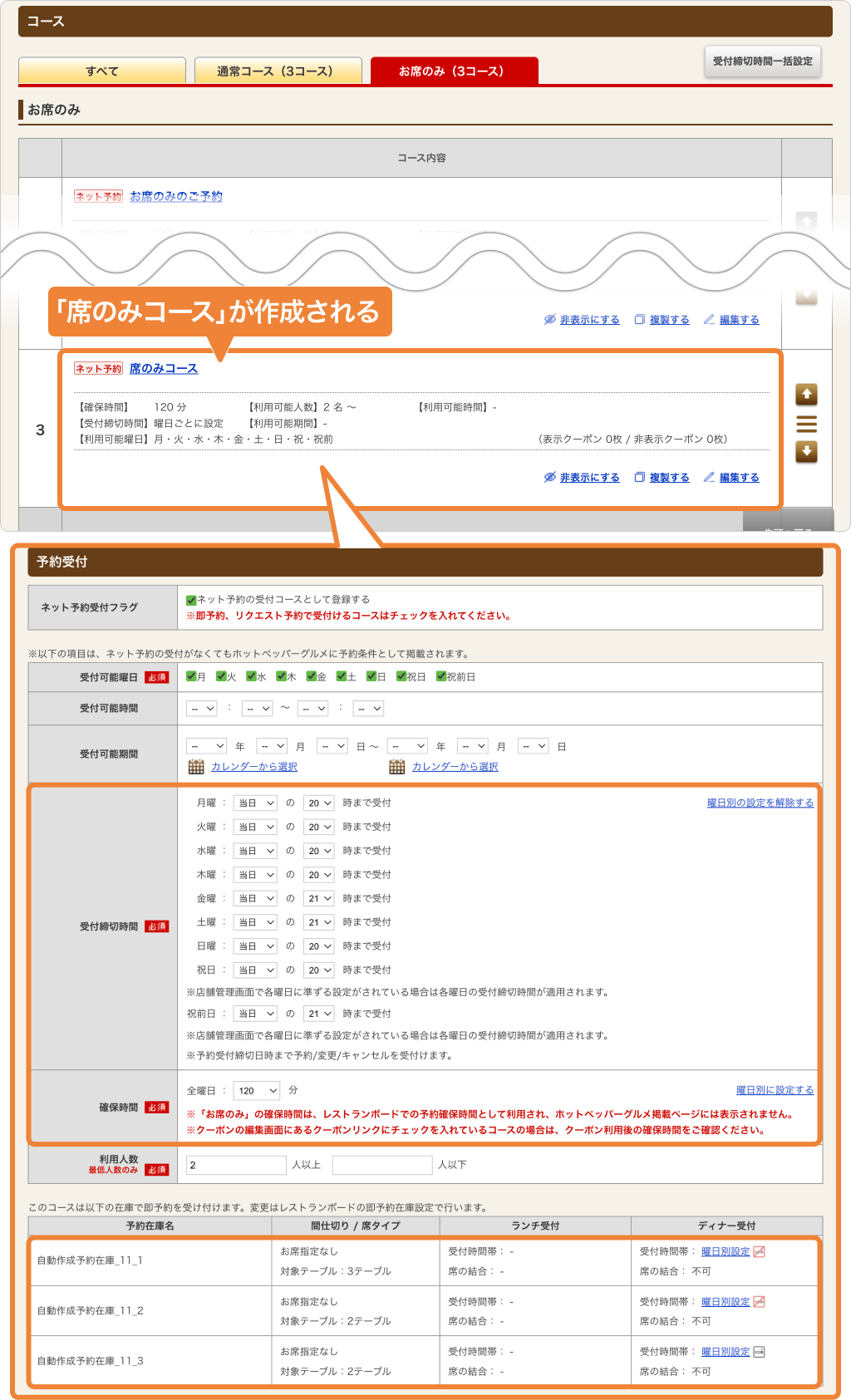Open 確保時間 全曜日 120 minutes dropdown
Viewport: 851px width, 1400px height.
[x=257, y=1091]
